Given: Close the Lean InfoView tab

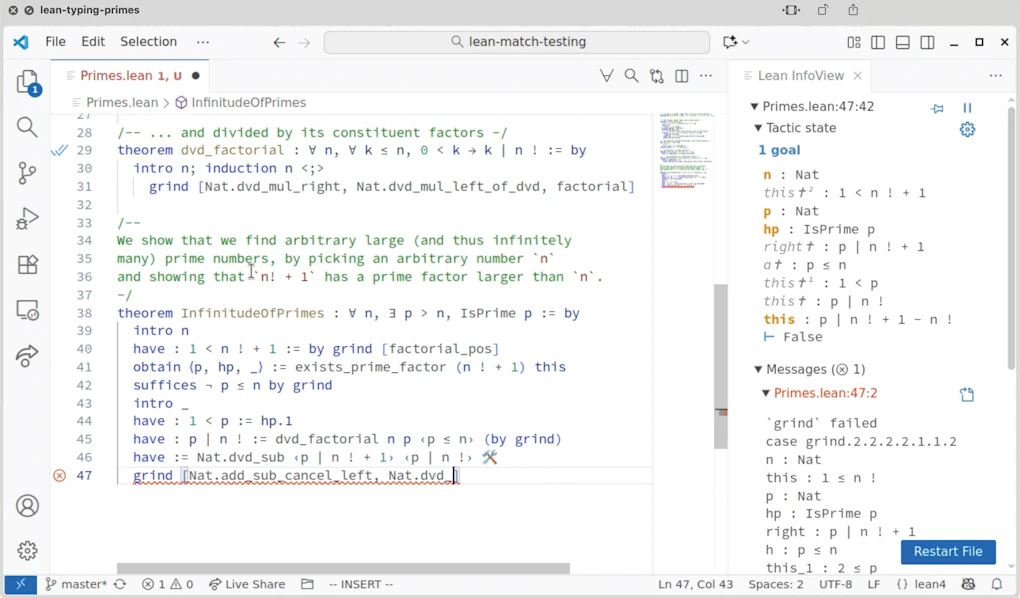Looking at the screenshot, I should click(857, 76).
